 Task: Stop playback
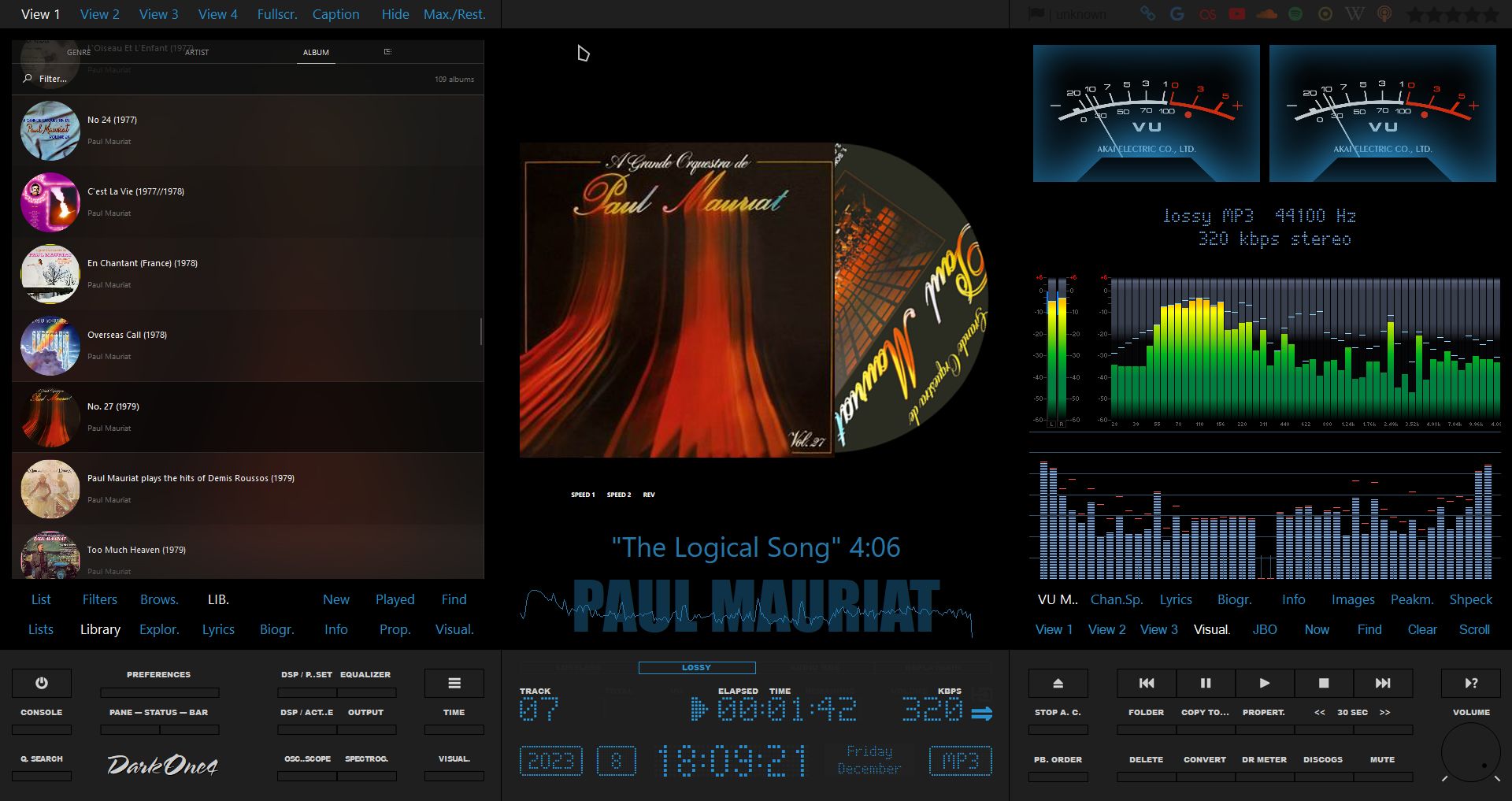coord(1324,683)
